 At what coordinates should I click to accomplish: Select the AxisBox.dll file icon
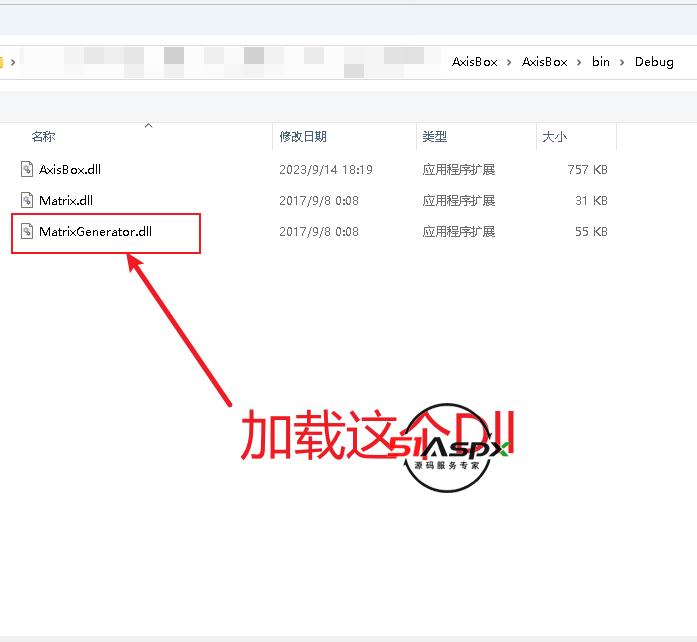27,169
